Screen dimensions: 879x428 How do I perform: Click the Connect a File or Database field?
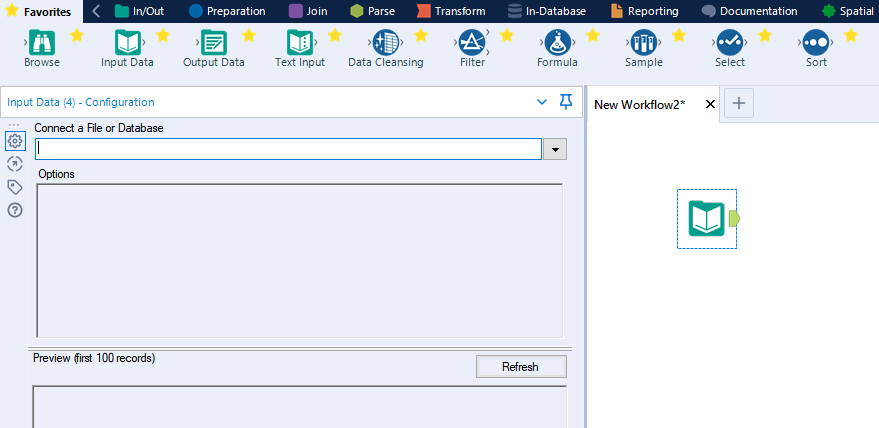pyautogui.click(x=288, y=149)
